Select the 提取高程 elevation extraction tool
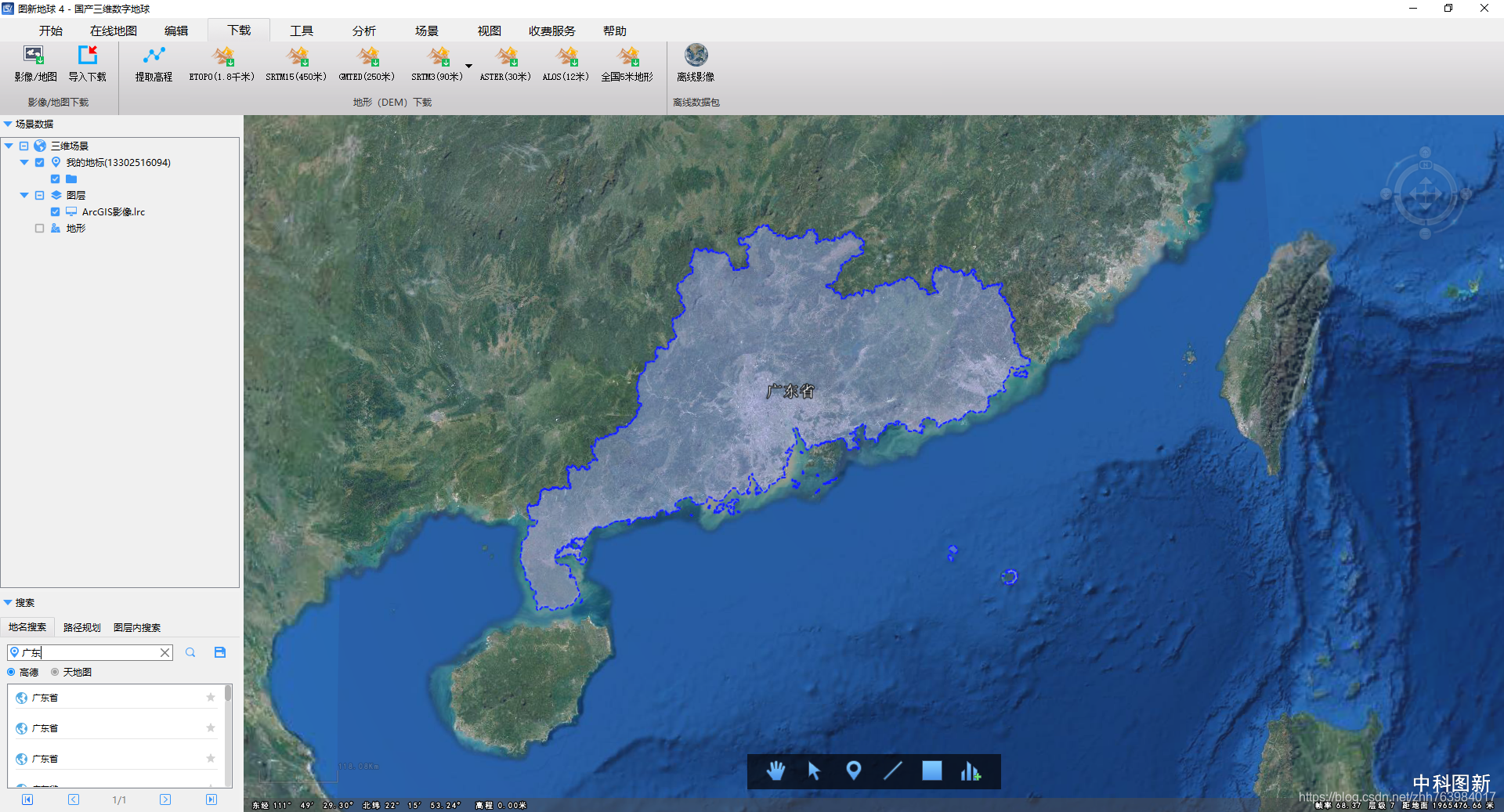The image size is (1504, 812). tap(154, 63)
